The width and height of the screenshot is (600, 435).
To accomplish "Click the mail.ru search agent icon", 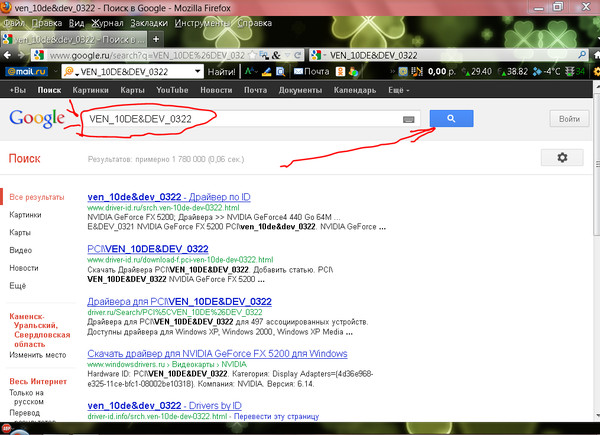I will pos(70,72).
